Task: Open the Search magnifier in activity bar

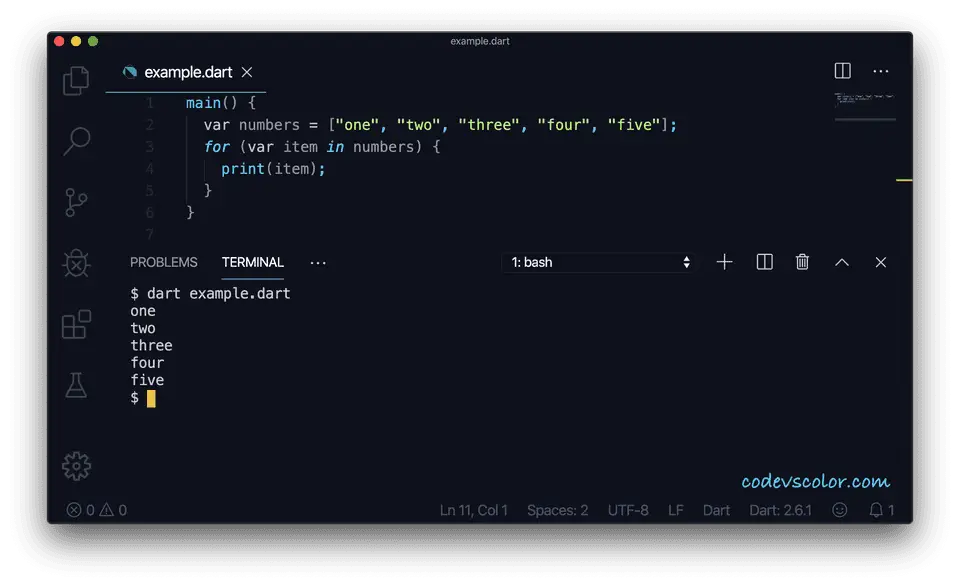Action: click(77, 141)
